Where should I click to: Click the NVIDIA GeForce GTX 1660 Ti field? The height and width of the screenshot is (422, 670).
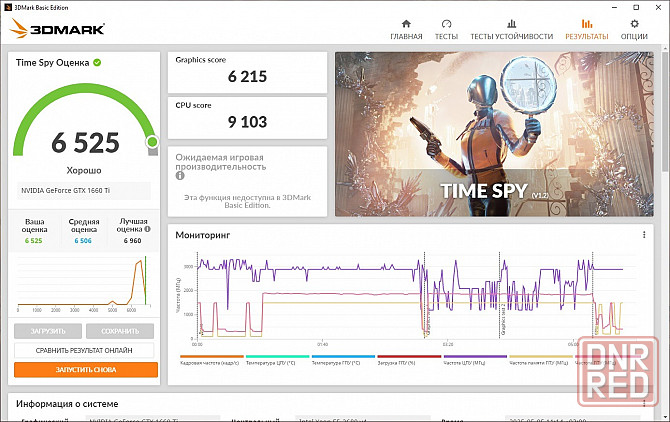click(84, 190)
